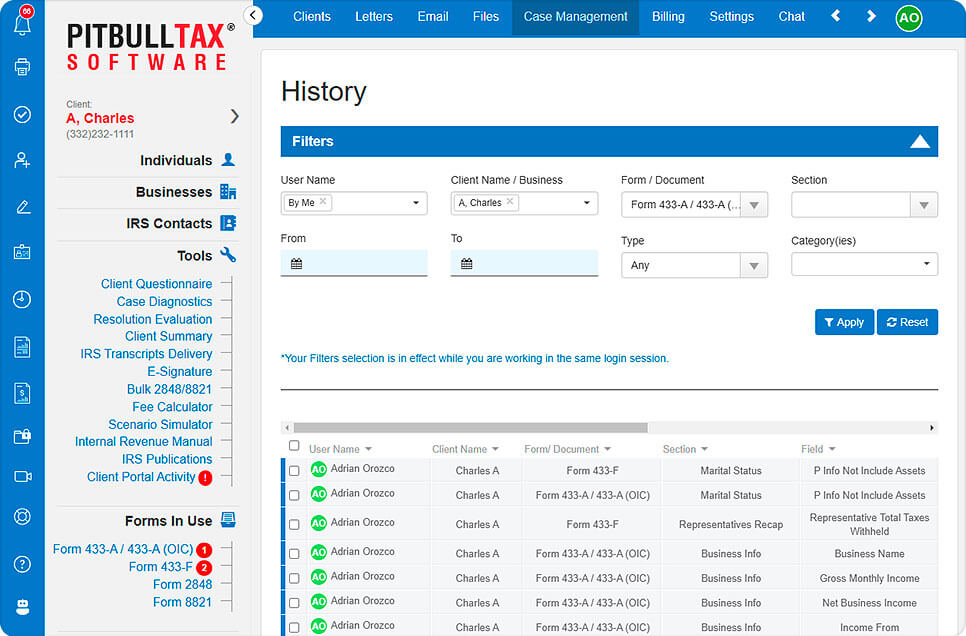966x636 pixels.
Task: Sort by the User Name column header
Action: 340,449
